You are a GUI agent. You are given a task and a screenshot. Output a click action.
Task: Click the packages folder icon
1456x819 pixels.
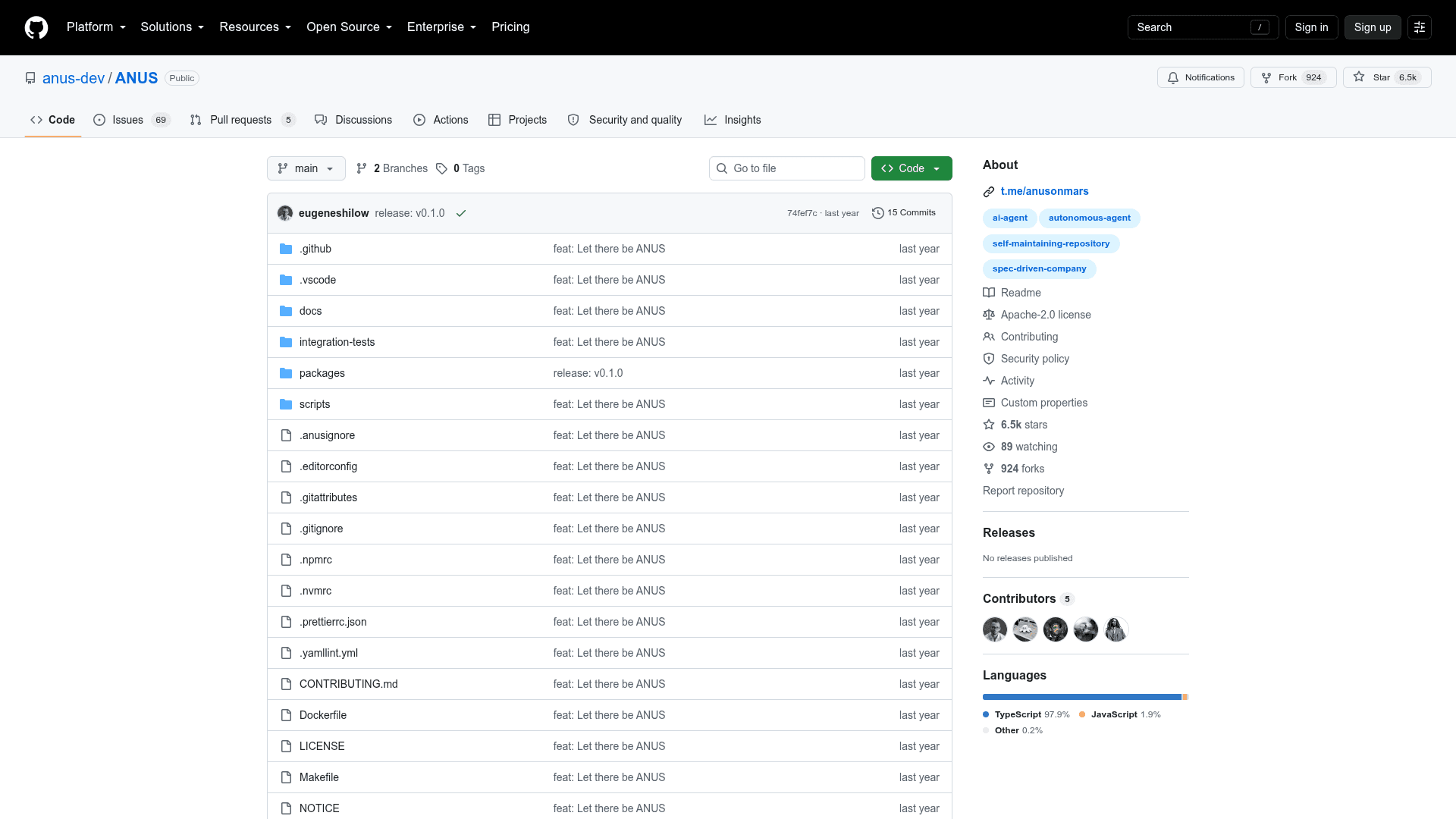(x=286, y=373)
